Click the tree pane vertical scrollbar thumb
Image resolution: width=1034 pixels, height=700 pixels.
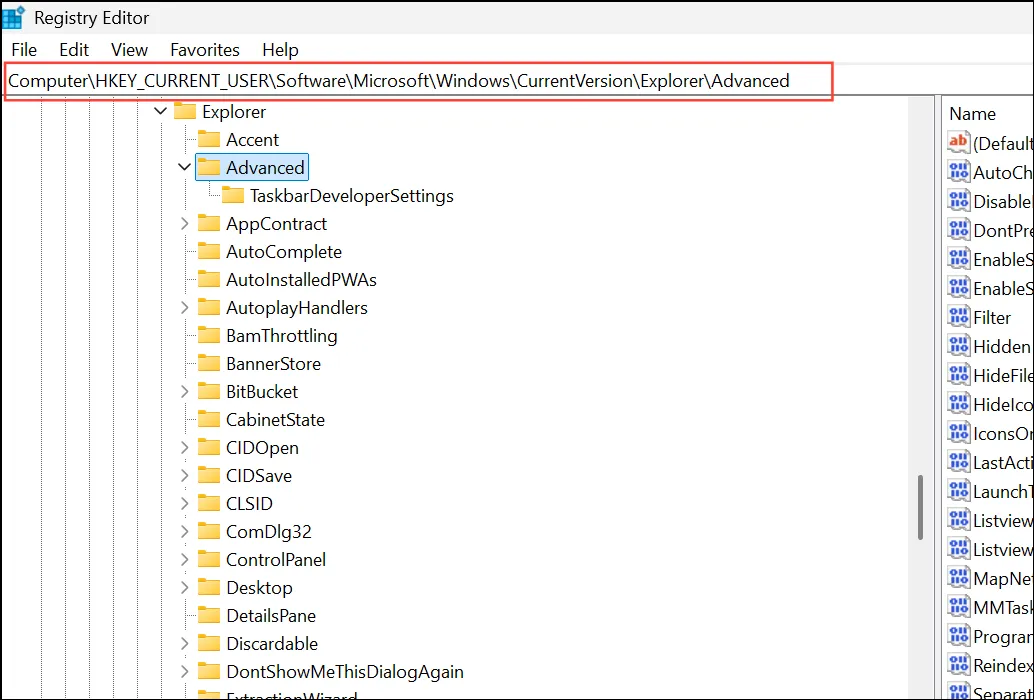920,508
